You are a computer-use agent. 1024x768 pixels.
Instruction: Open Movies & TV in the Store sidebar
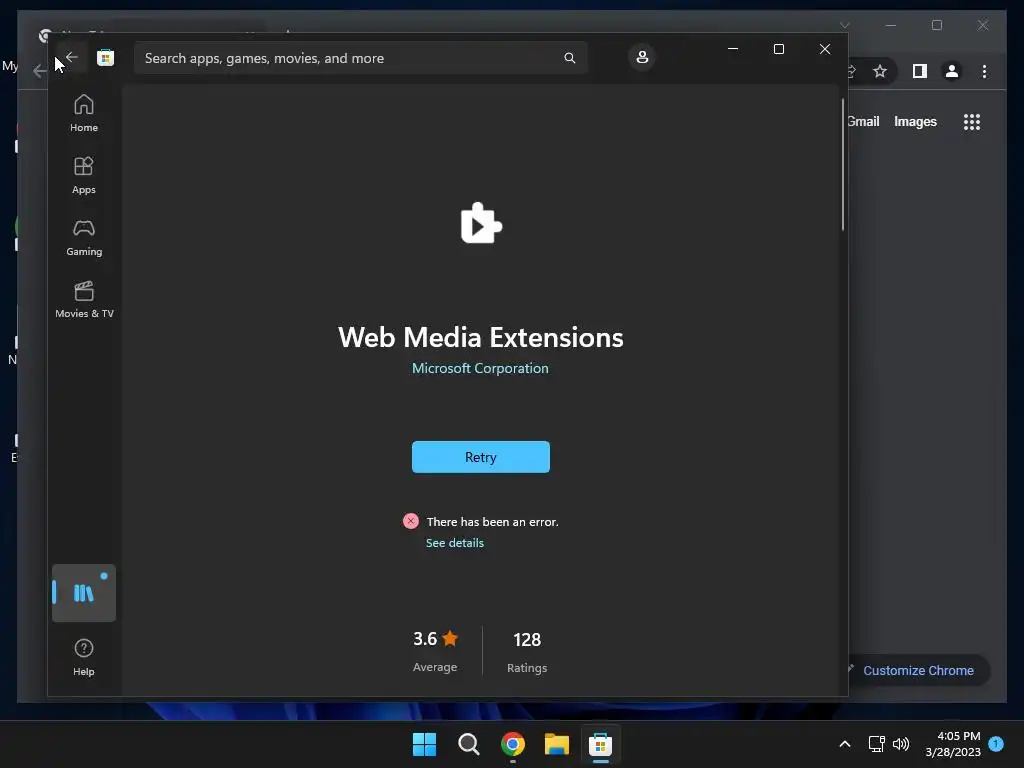[84, 299]
